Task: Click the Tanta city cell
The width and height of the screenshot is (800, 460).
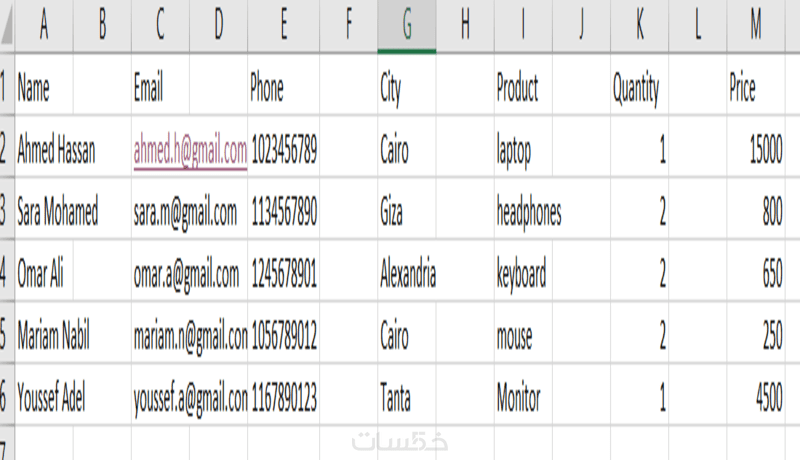Action: pyautogui.click(x=407, y=395)
